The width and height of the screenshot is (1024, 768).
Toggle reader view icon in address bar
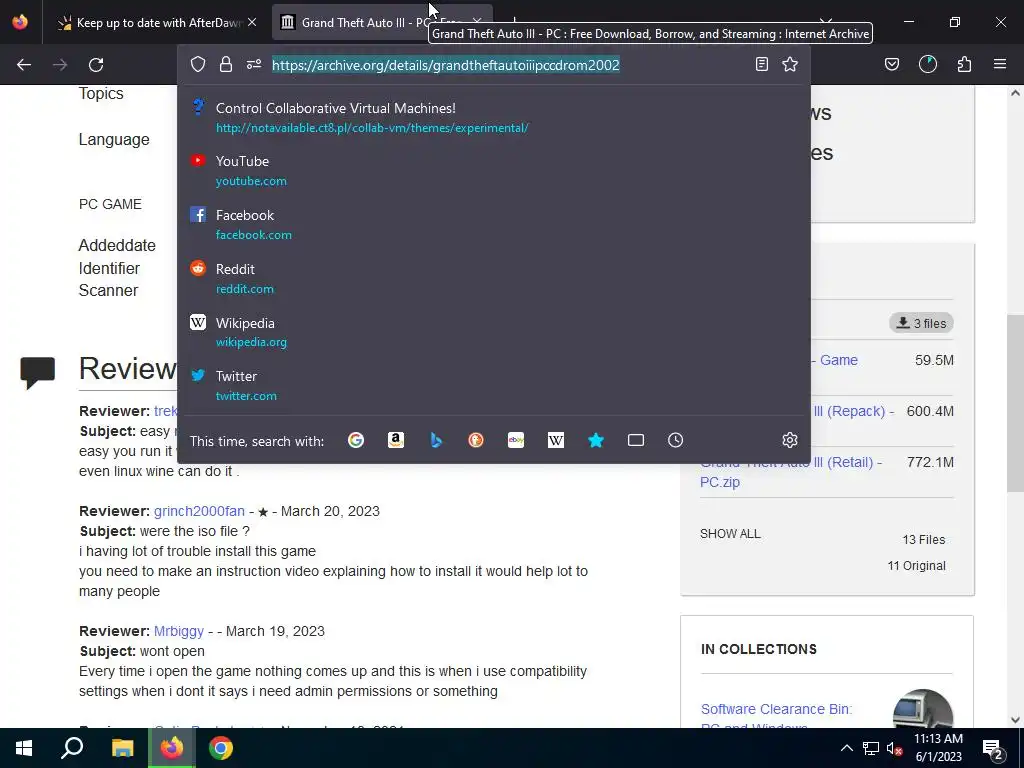(x=761, y=64)
